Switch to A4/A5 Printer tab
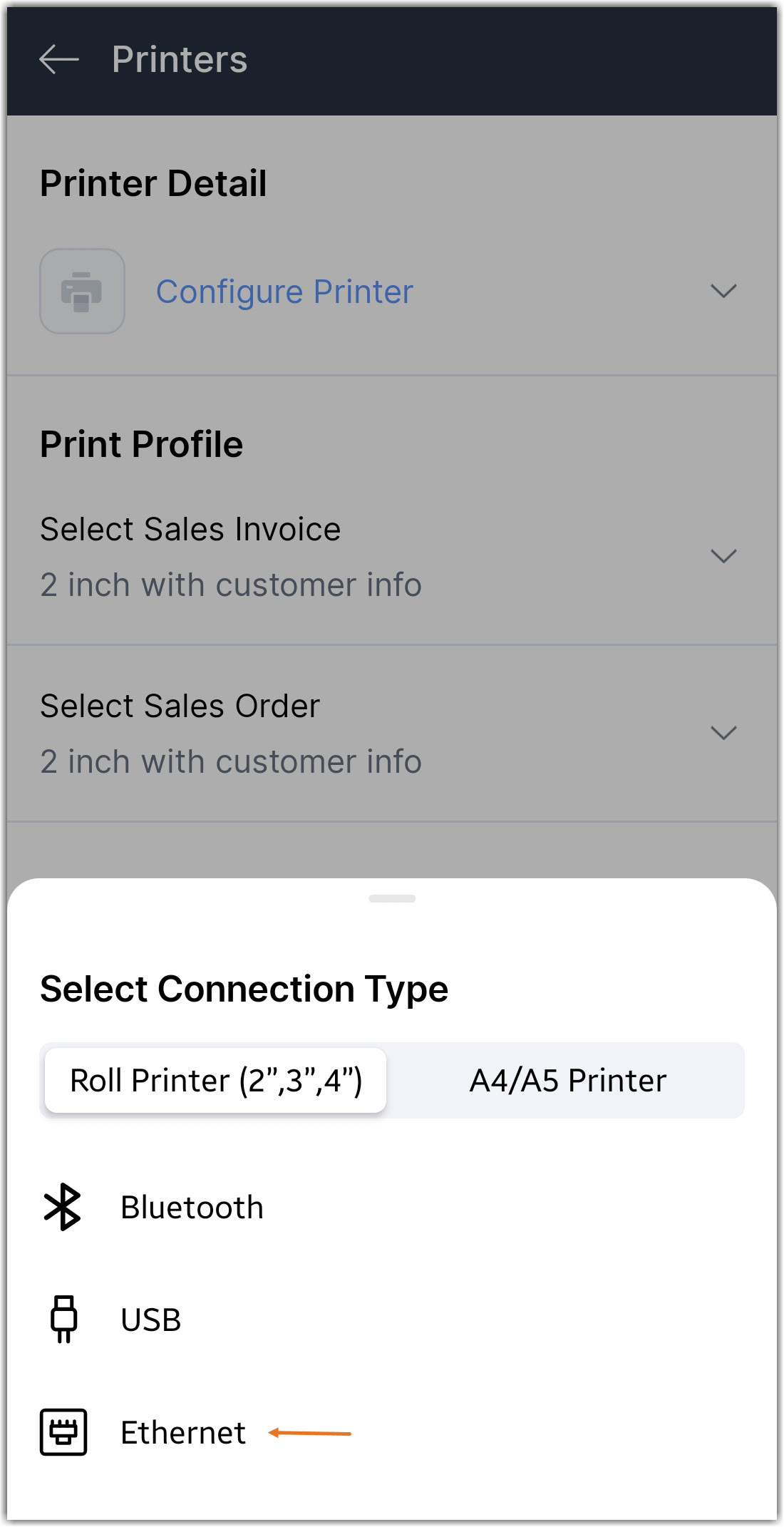 (567, 1080)
